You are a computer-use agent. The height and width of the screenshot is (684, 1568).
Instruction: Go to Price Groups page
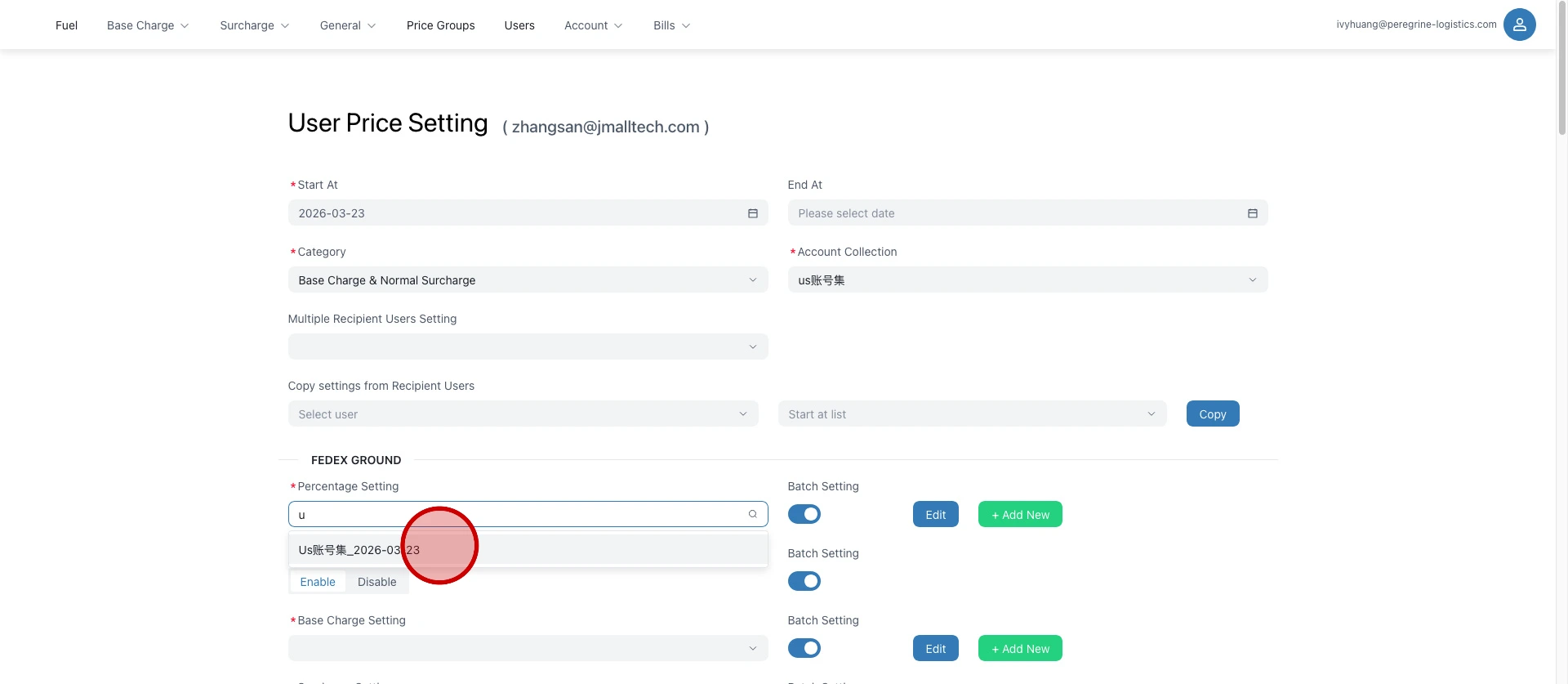440,25
